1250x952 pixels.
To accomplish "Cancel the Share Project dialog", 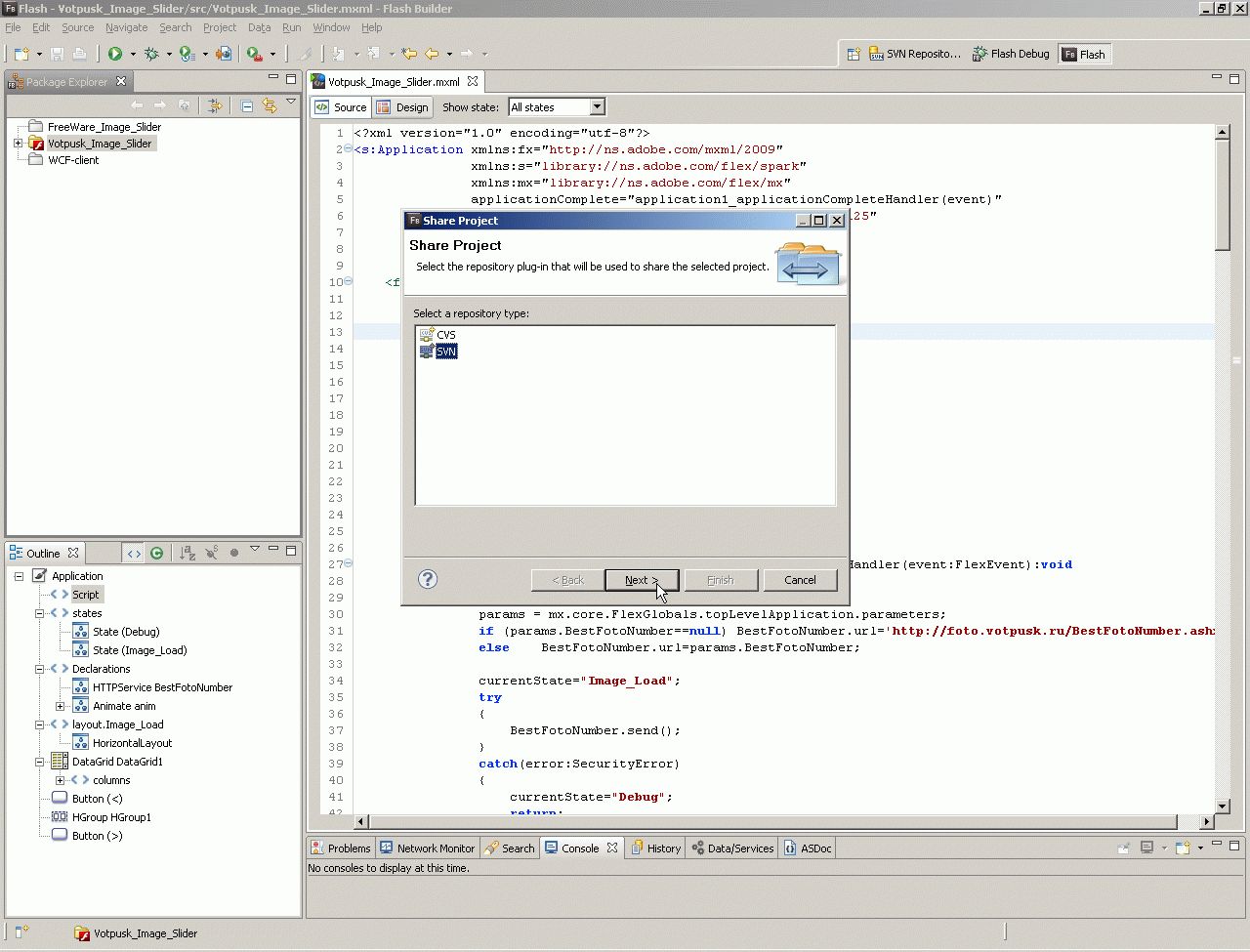I will [x=800, y=580].
